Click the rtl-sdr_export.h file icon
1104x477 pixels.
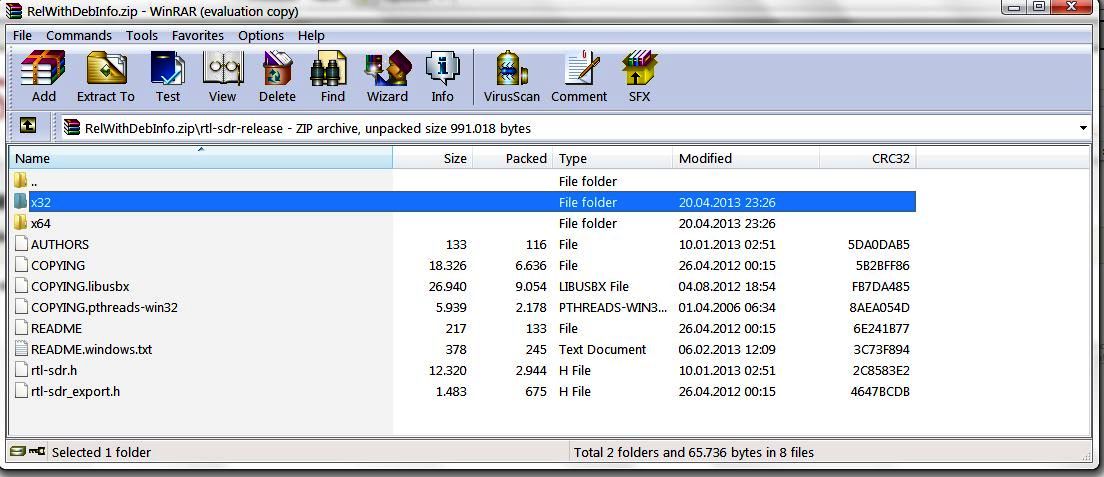tap(21, 391)
